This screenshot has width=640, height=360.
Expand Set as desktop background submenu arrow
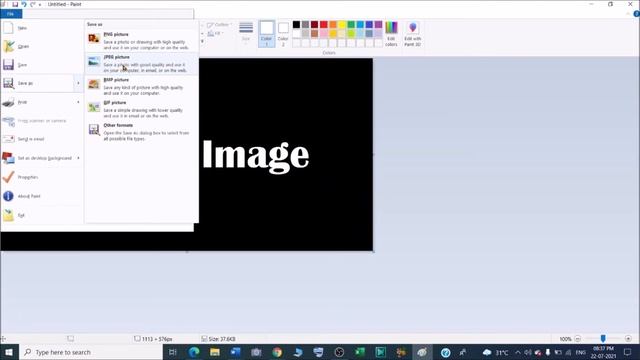78,158
